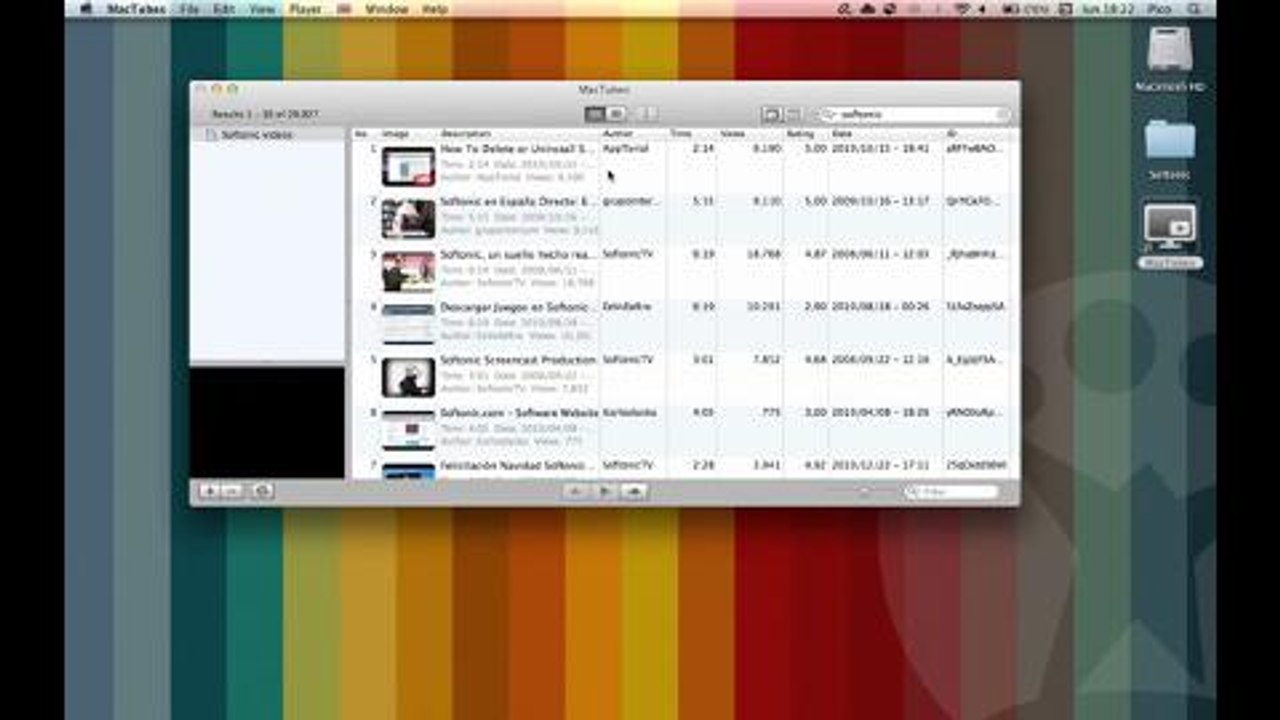Open the File menu
Screen dimensions: 1280x720
click(191, 9)
